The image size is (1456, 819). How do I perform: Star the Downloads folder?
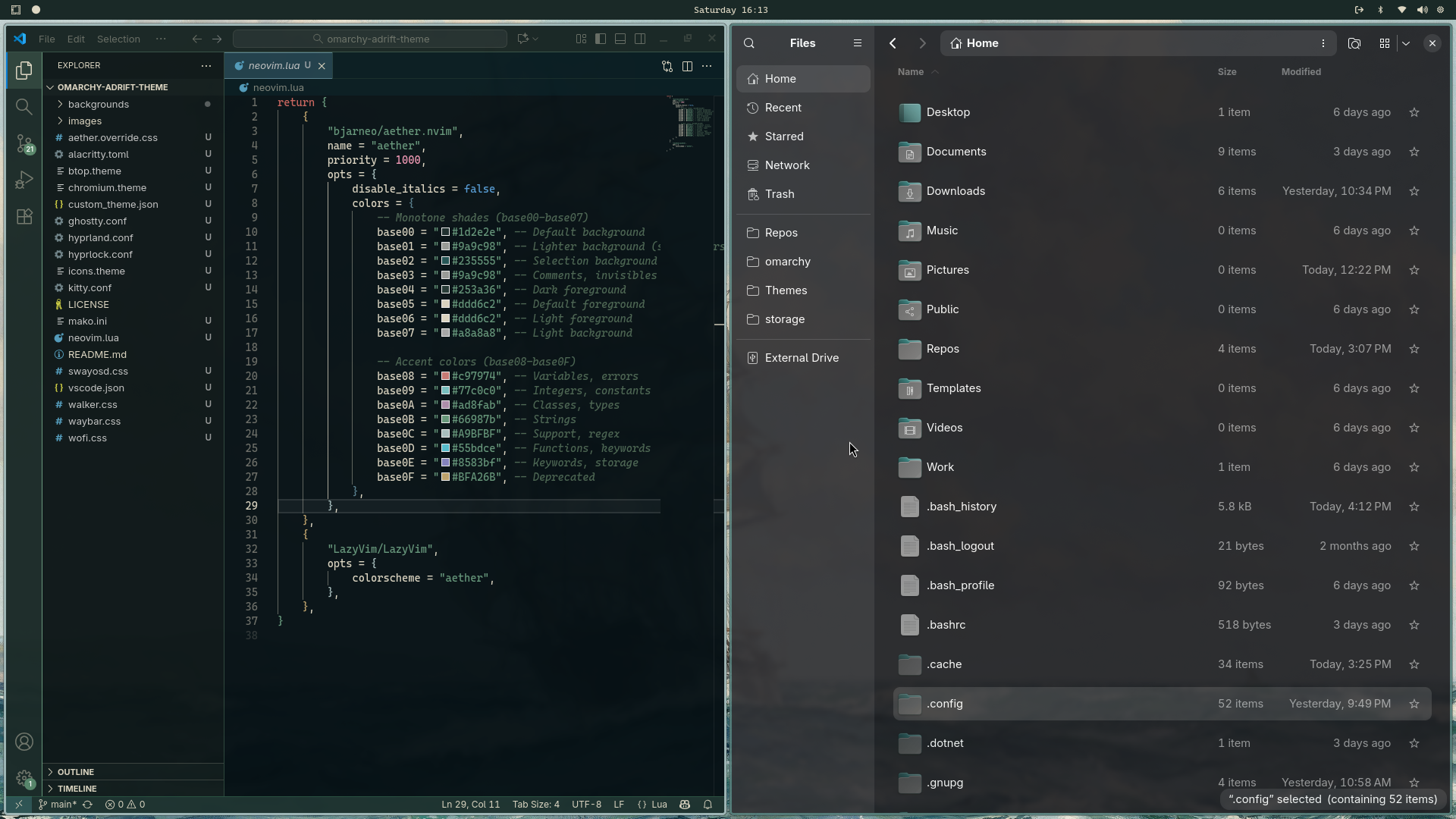(x=1414, y=191)
